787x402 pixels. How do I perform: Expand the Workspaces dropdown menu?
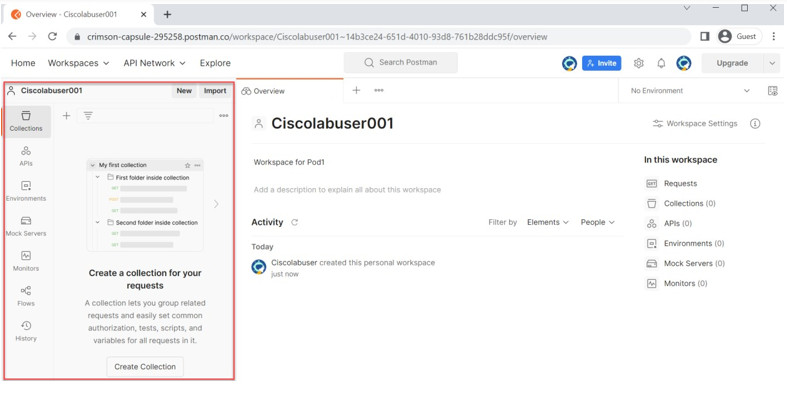coord(78,63)
